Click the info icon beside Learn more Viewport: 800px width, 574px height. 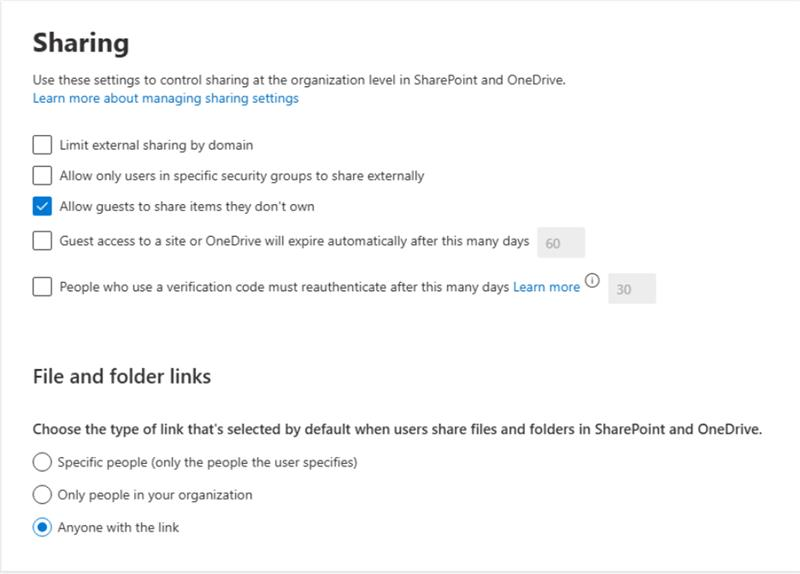pos(592,281)
